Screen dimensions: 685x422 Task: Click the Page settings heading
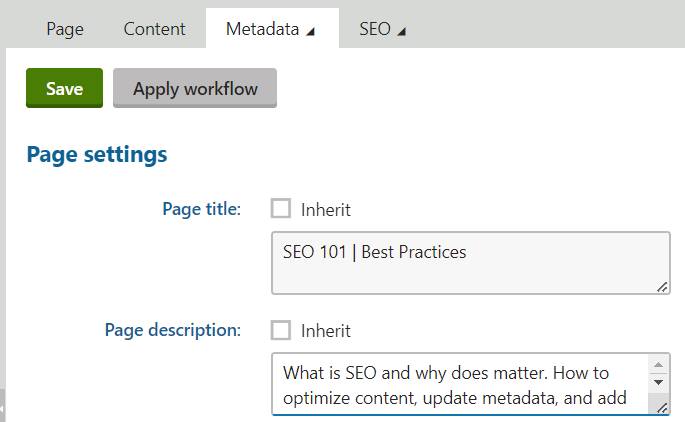(x=96, y=155)
